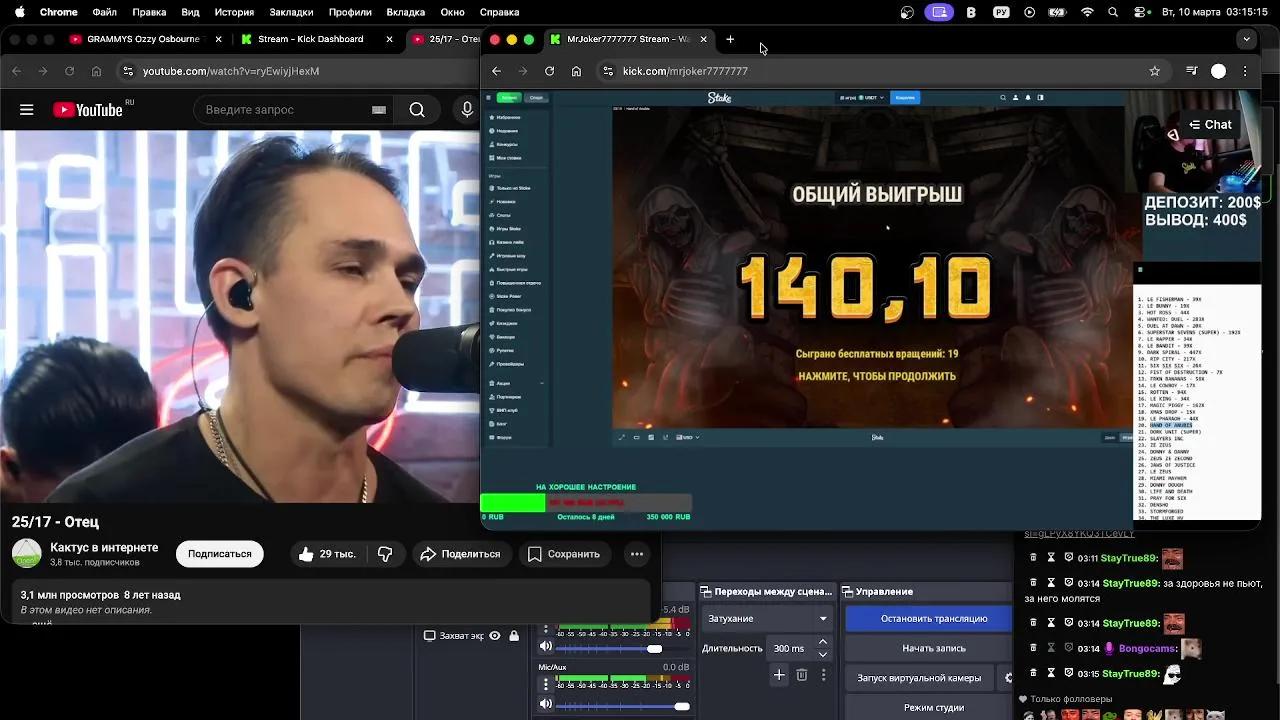Open the YouTube more actions ellipsis
Viewport: 1280px width, 720px height.
point(636,554)
